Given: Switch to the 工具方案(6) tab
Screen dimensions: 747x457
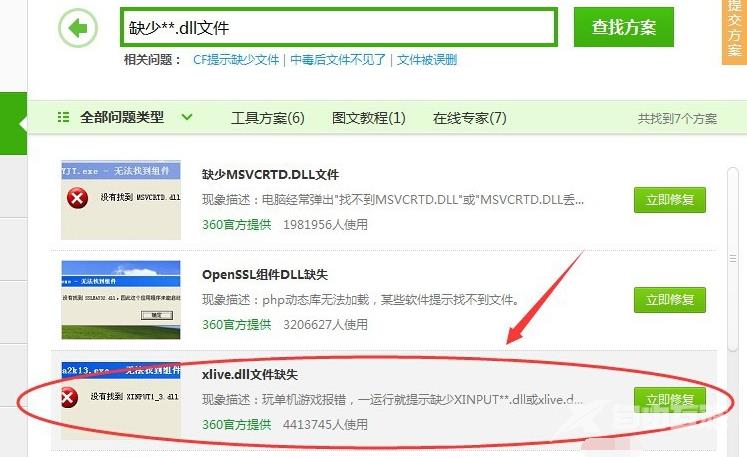Looking at the screenshot, I should [x=268, y=118].
